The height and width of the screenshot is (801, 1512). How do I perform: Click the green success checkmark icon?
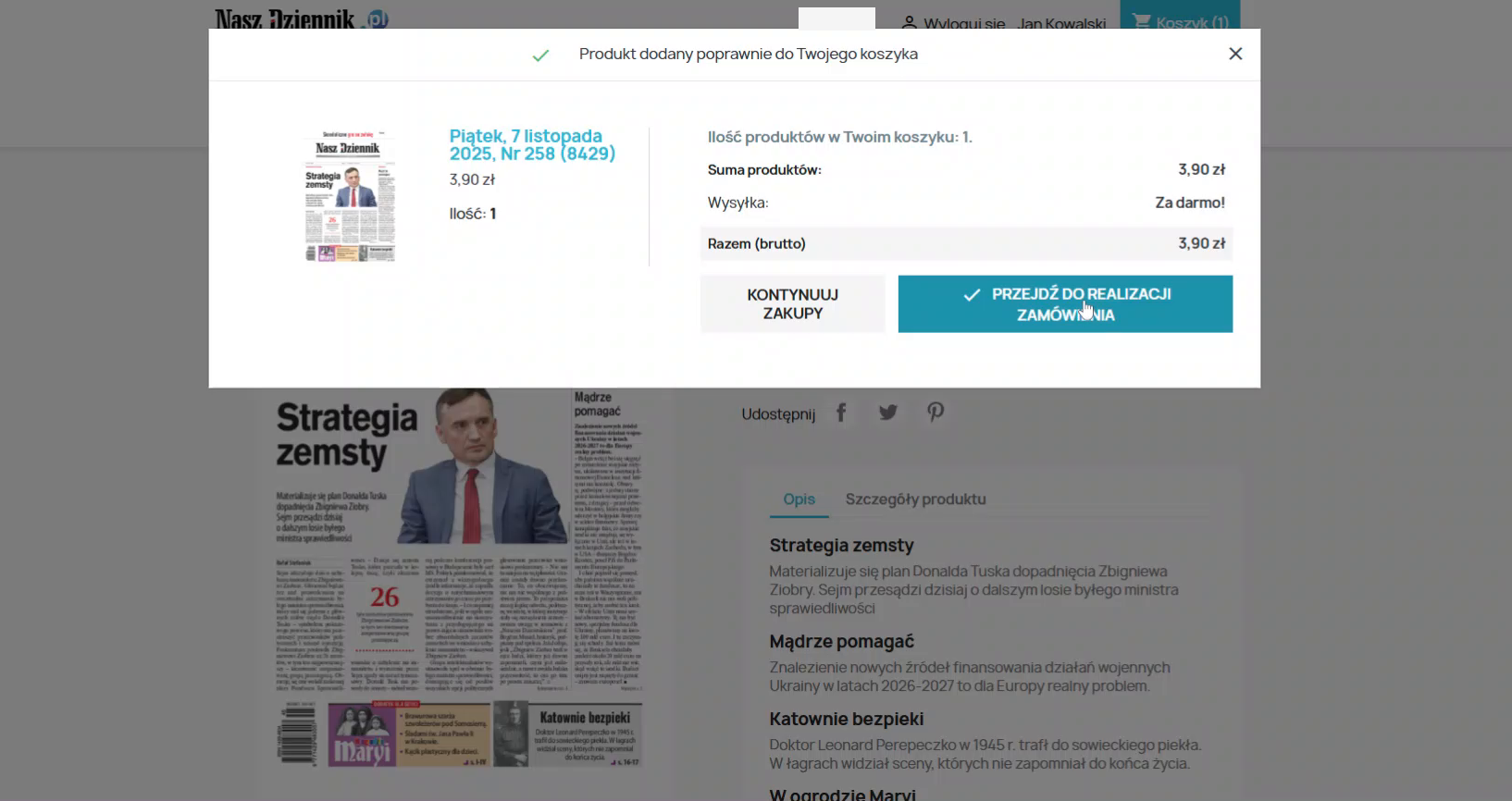(541, 55)
